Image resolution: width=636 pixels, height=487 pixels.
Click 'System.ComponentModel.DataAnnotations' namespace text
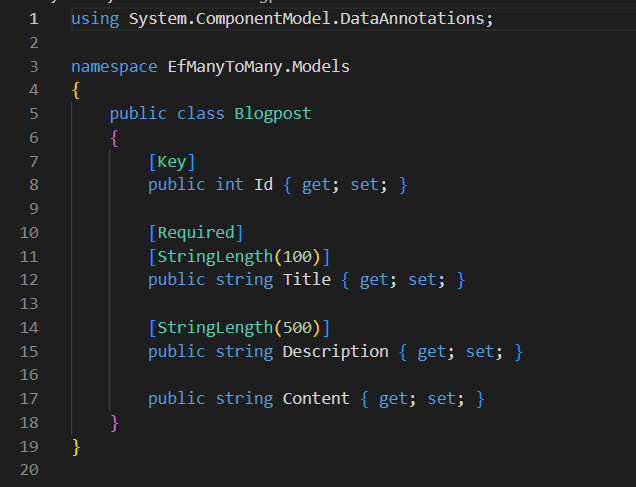pyautogui.click(x=306, y=19)
